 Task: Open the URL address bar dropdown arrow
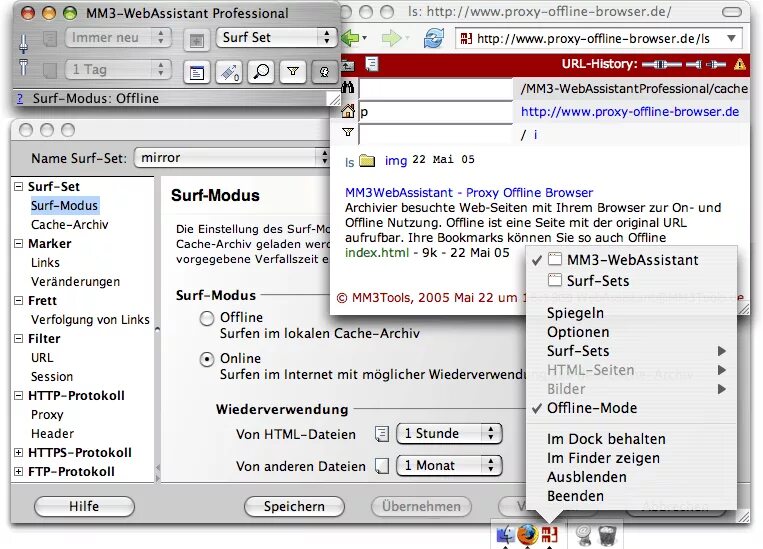coord(731,38)
